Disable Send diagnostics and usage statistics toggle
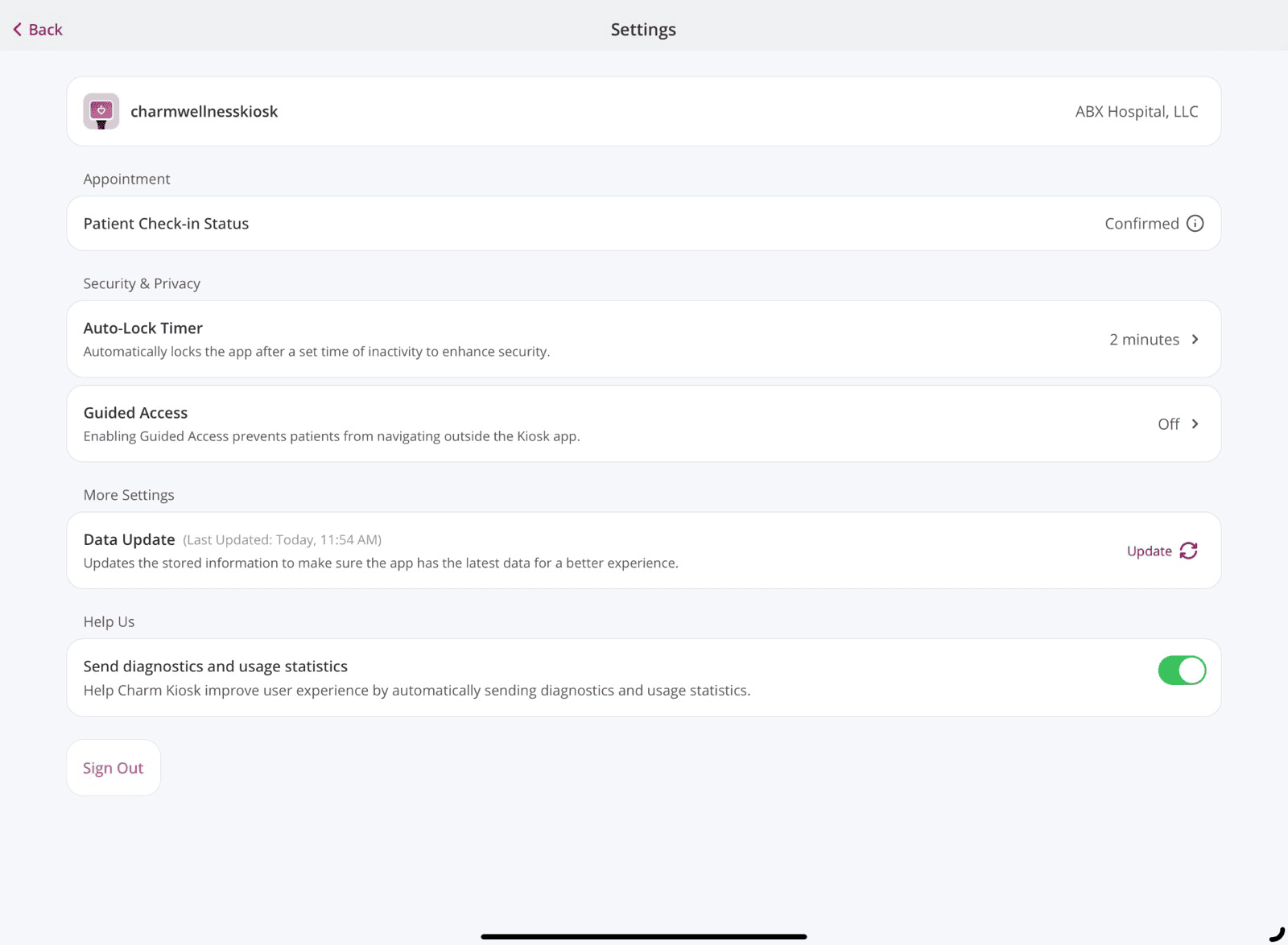Viewport: 1288px width, 945px height. (x=1181, y=670)
